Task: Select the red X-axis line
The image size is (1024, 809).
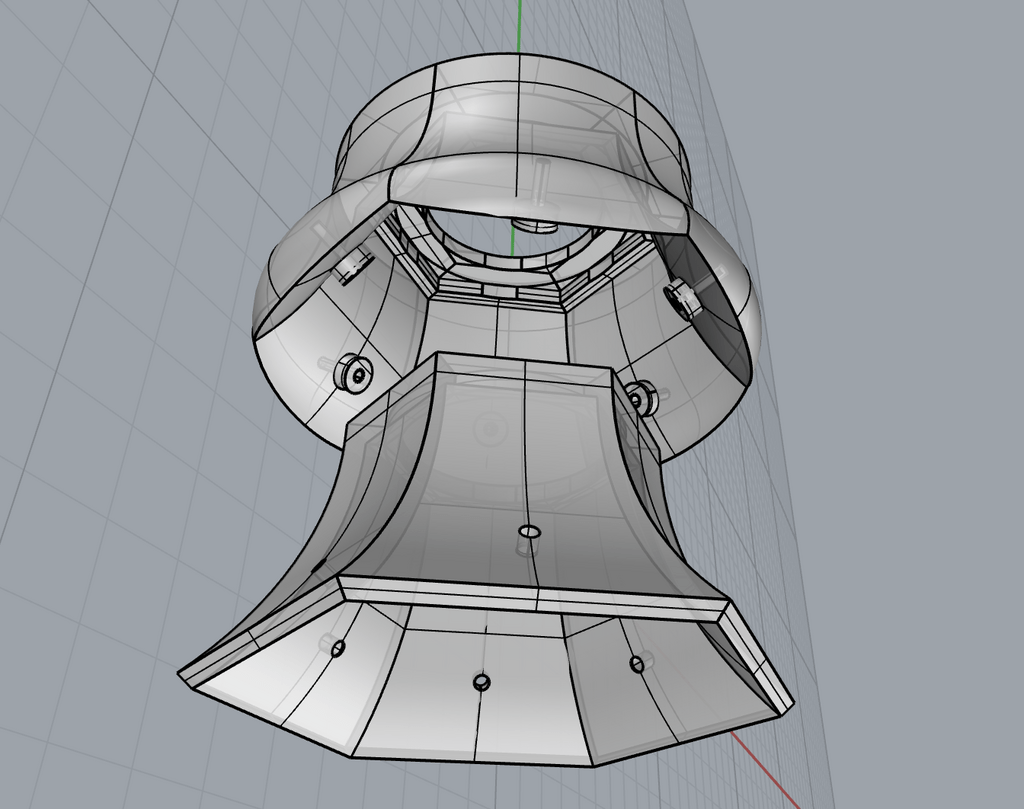Action: point(766,770)
